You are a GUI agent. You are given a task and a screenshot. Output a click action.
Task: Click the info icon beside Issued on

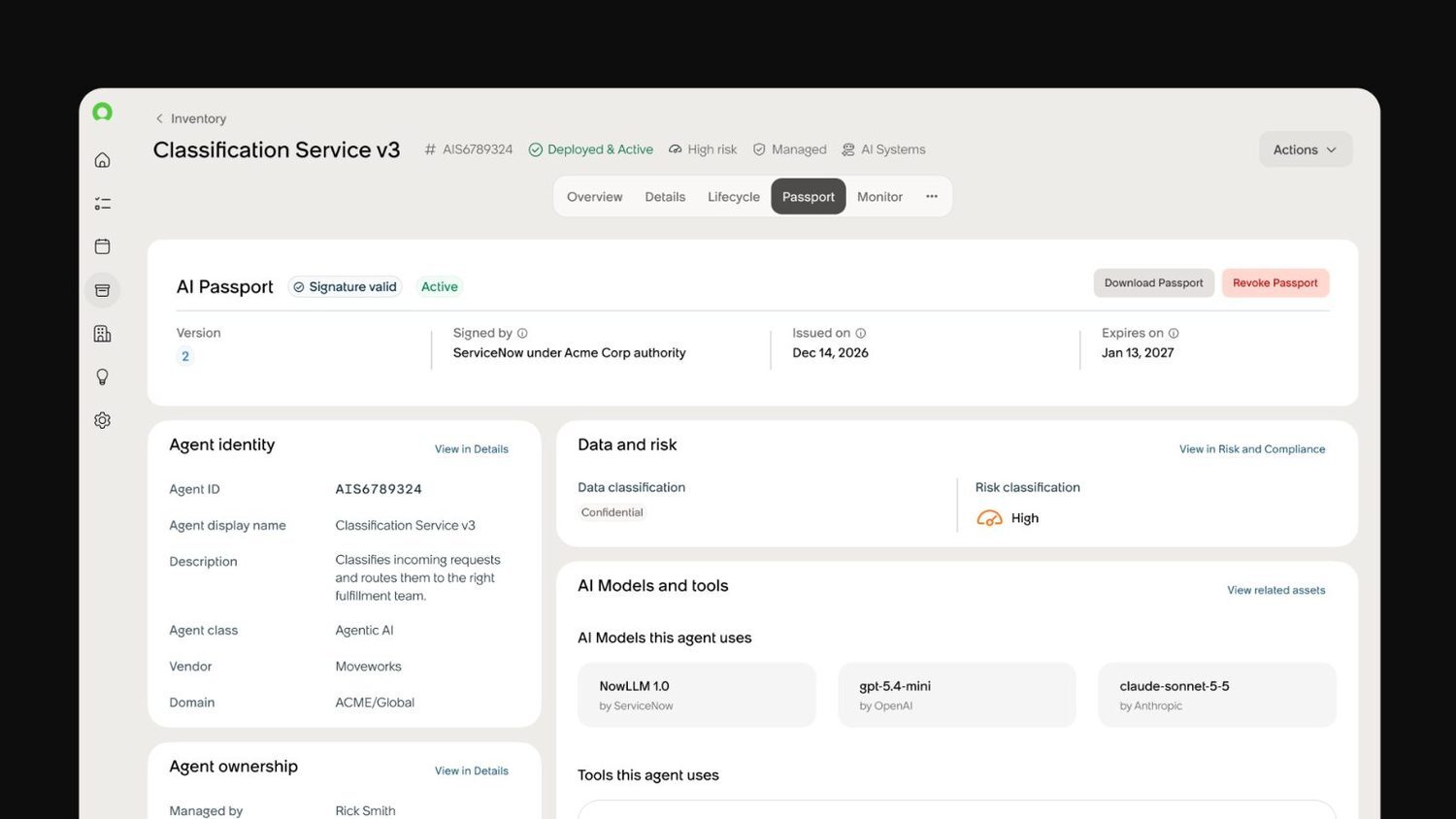(x=860, y=333)
